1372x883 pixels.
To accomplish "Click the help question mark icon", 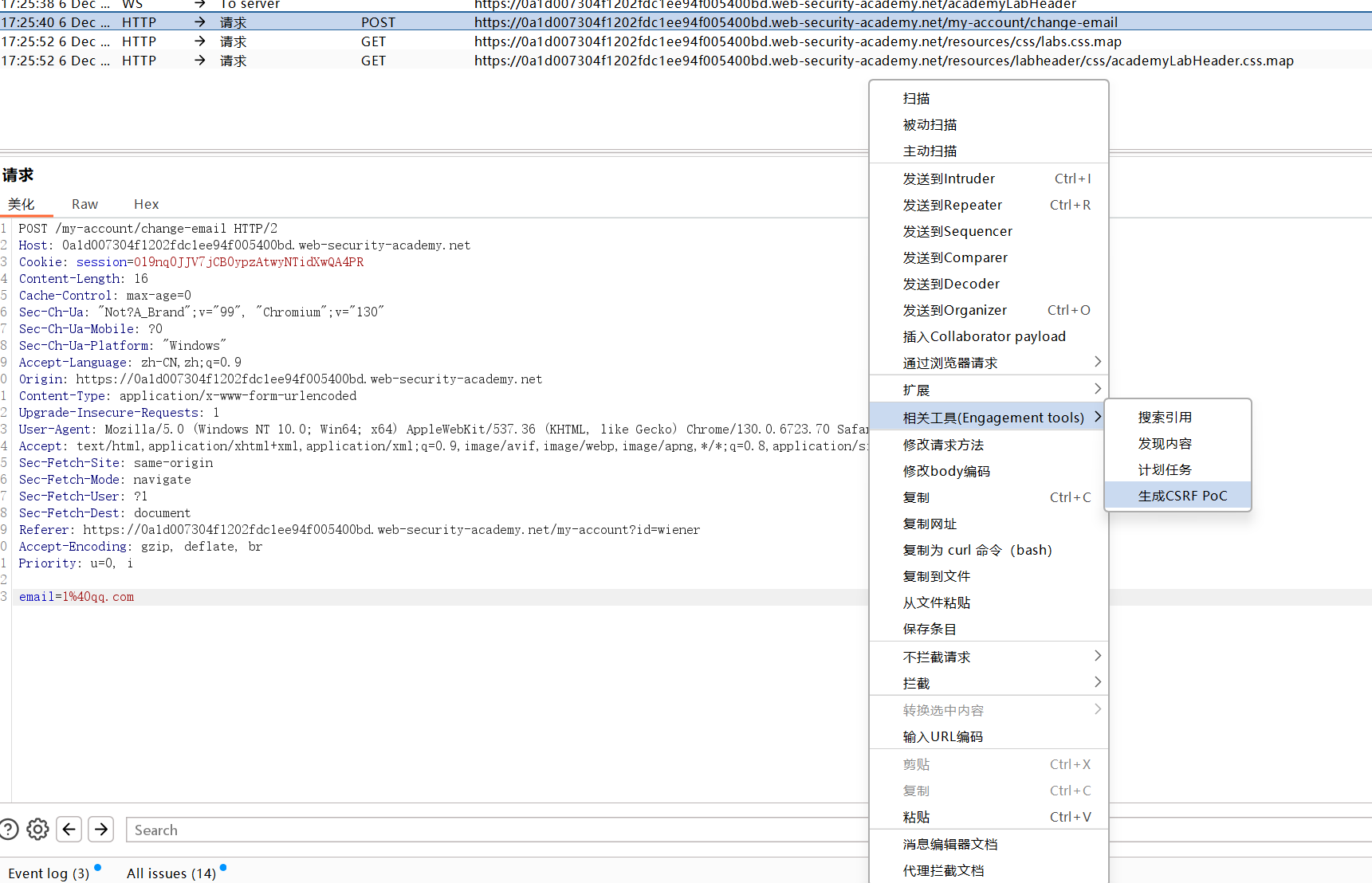I will [8, 830].
